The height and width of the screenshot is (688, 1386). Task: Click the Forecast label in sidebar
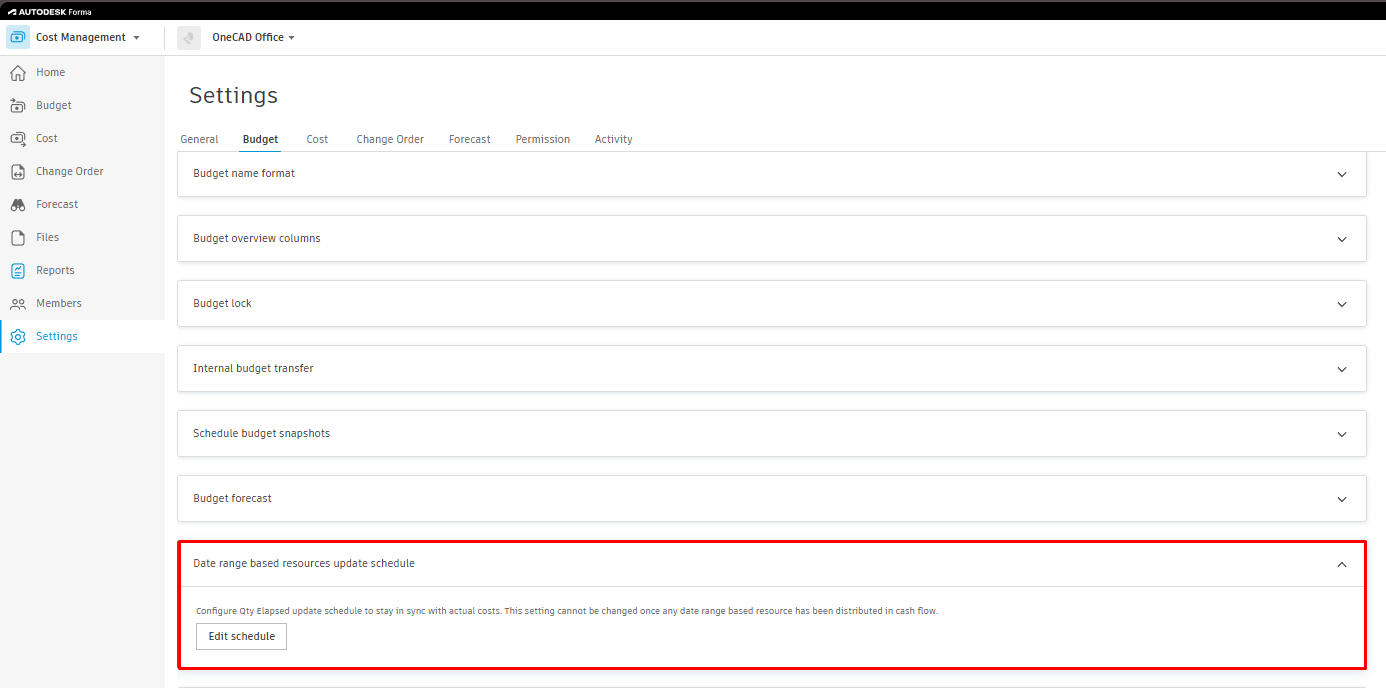(x=57, y=205)
